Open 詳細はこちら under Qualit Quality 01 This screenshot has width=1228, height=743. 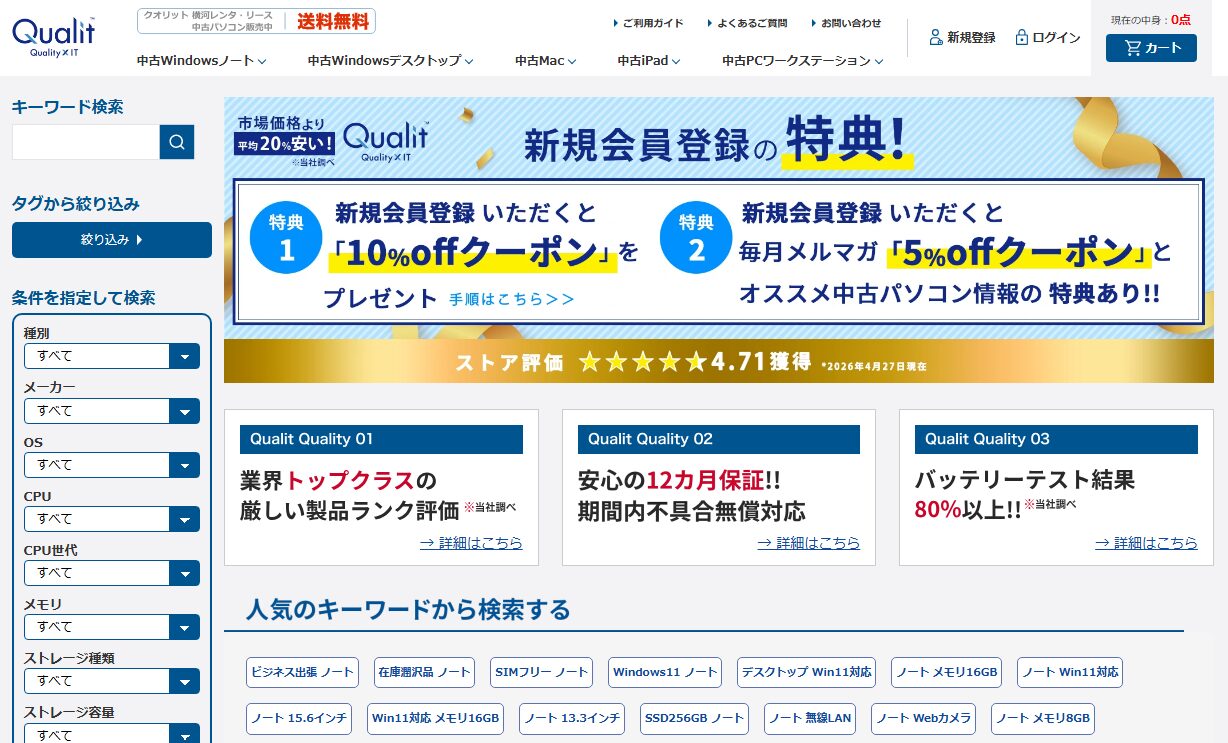coord(471,543)
